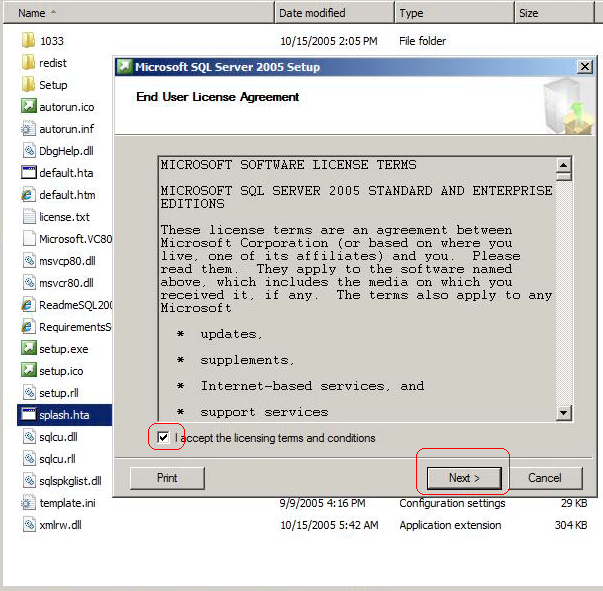Sort by the Date modified column header
The width and height of the screenshot is (603, 591).
point(334,13)
